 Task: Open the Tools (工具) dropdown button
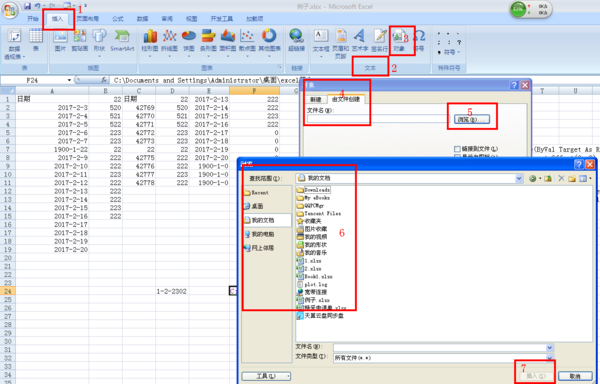point(266,376)
